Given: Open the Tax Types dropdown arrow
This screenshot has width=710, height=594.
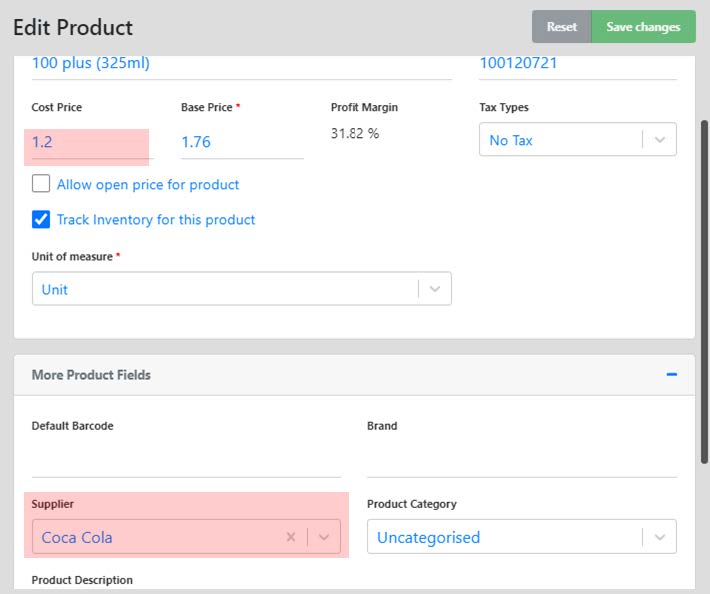Looking at the screenshot, I should [x=660, y=139].
